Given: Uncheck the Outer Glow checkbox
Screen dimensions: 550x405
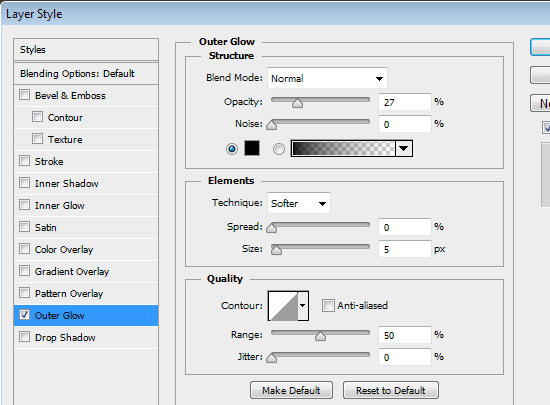Looking at the screenshot, I should pos(24,315).
